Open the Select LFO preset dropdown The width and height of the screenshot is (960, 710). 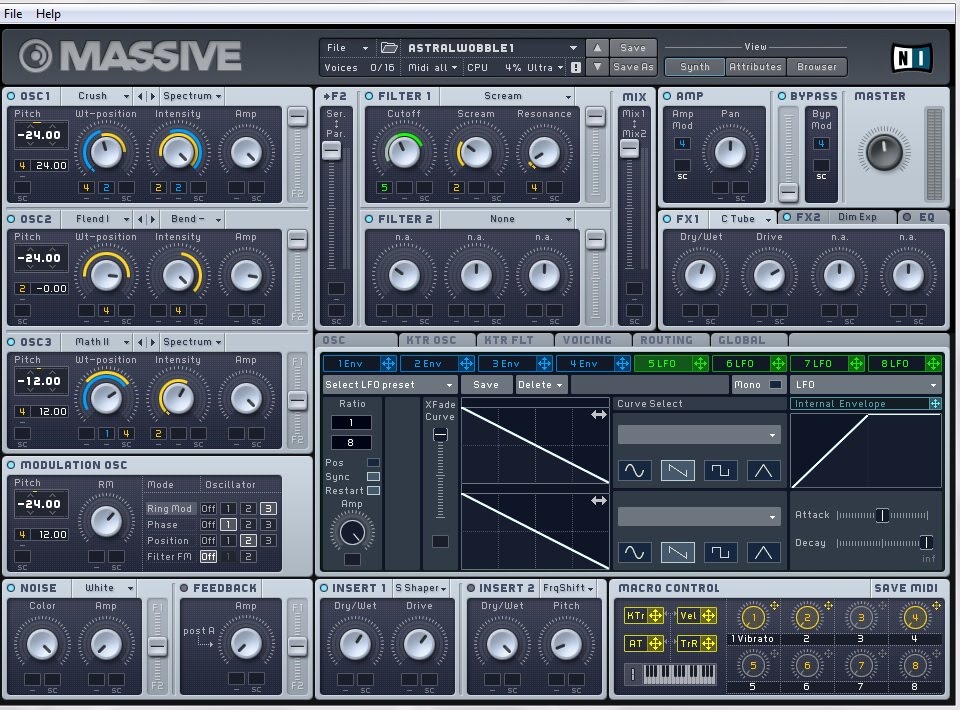pyautogui.click(x=389, y=384)
